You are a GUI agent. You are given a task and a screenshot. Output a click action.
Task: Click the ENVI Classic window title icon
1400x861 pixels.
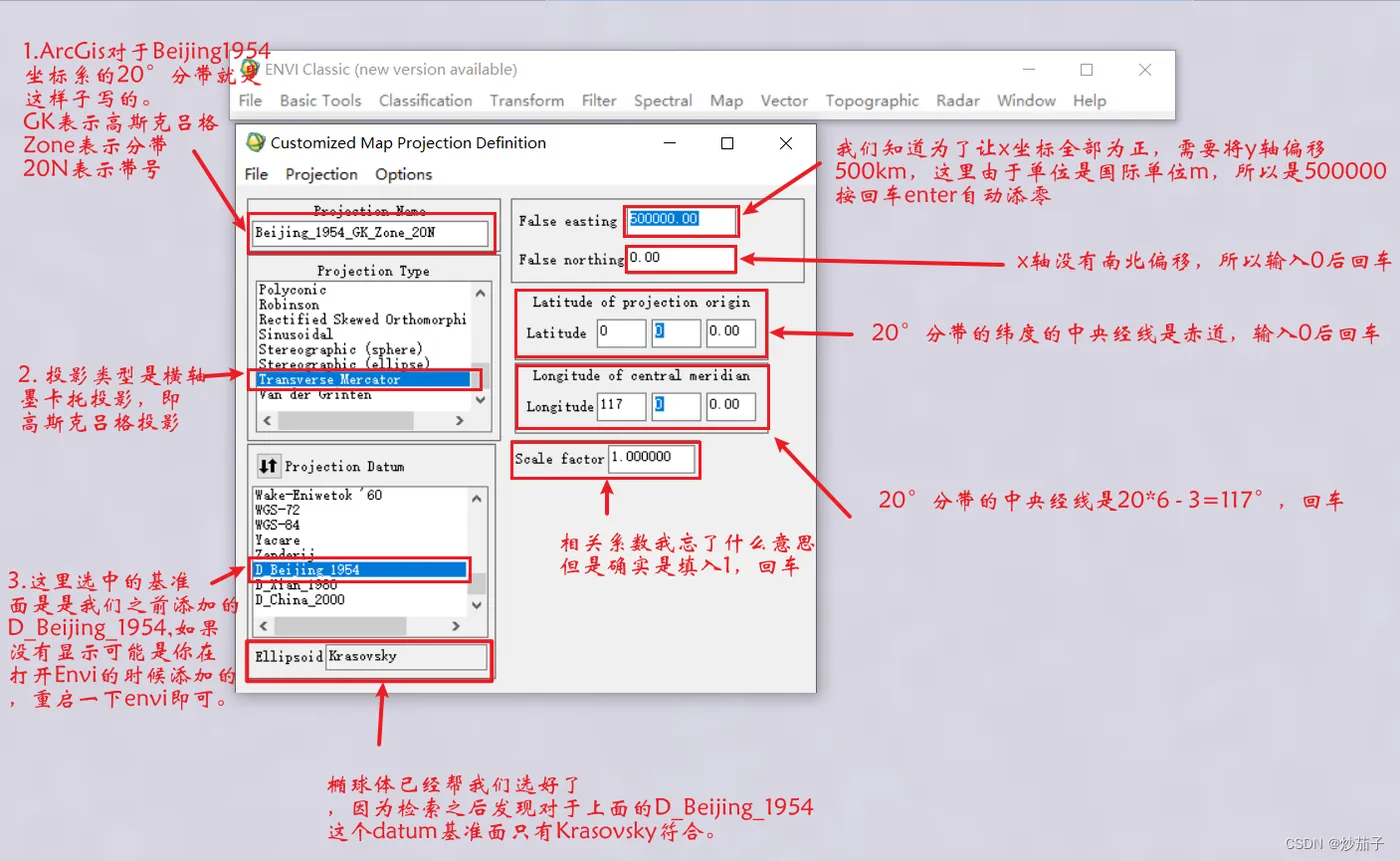coord(252,68)
